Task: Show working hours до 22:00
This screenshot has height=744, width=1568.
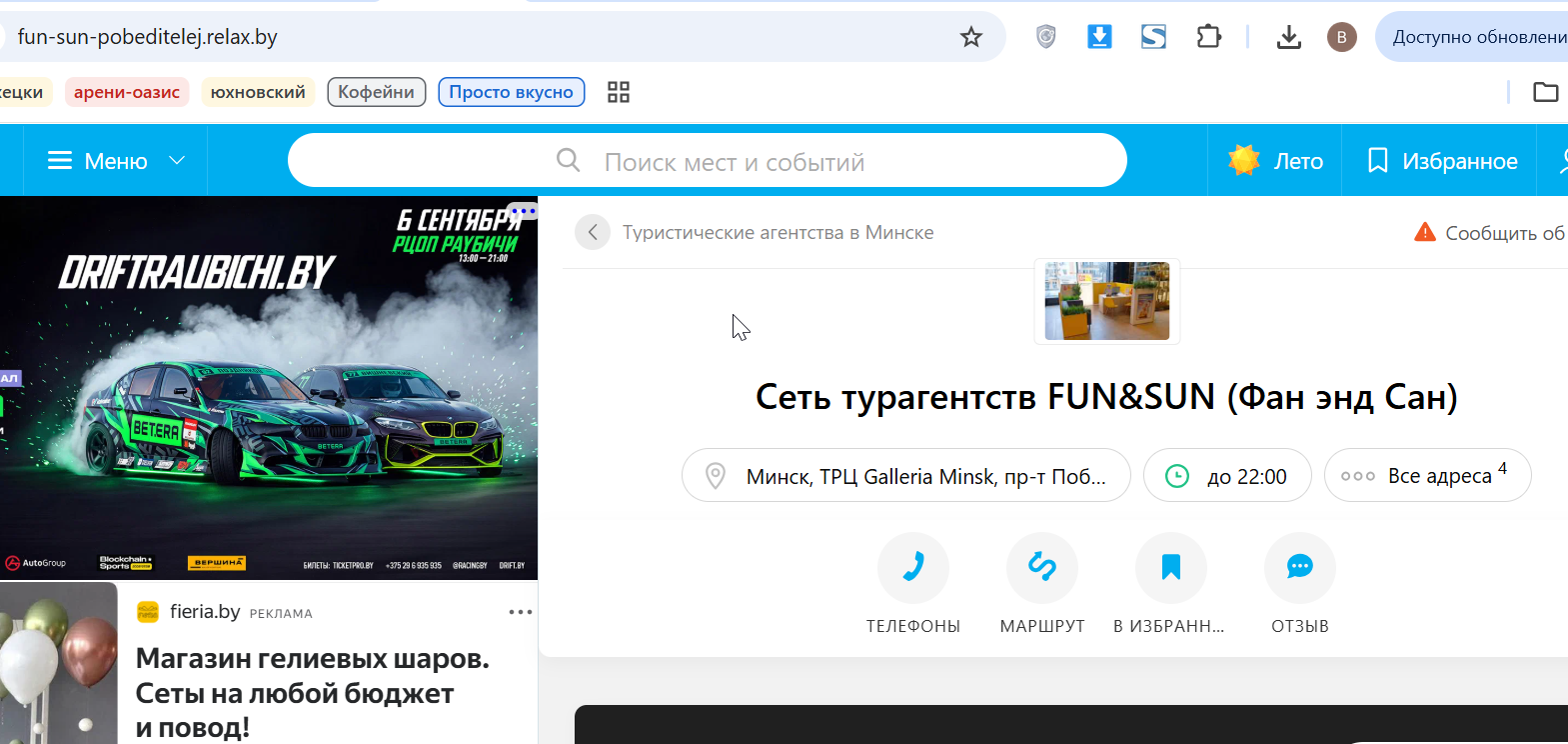Action: coord(1227,475)
